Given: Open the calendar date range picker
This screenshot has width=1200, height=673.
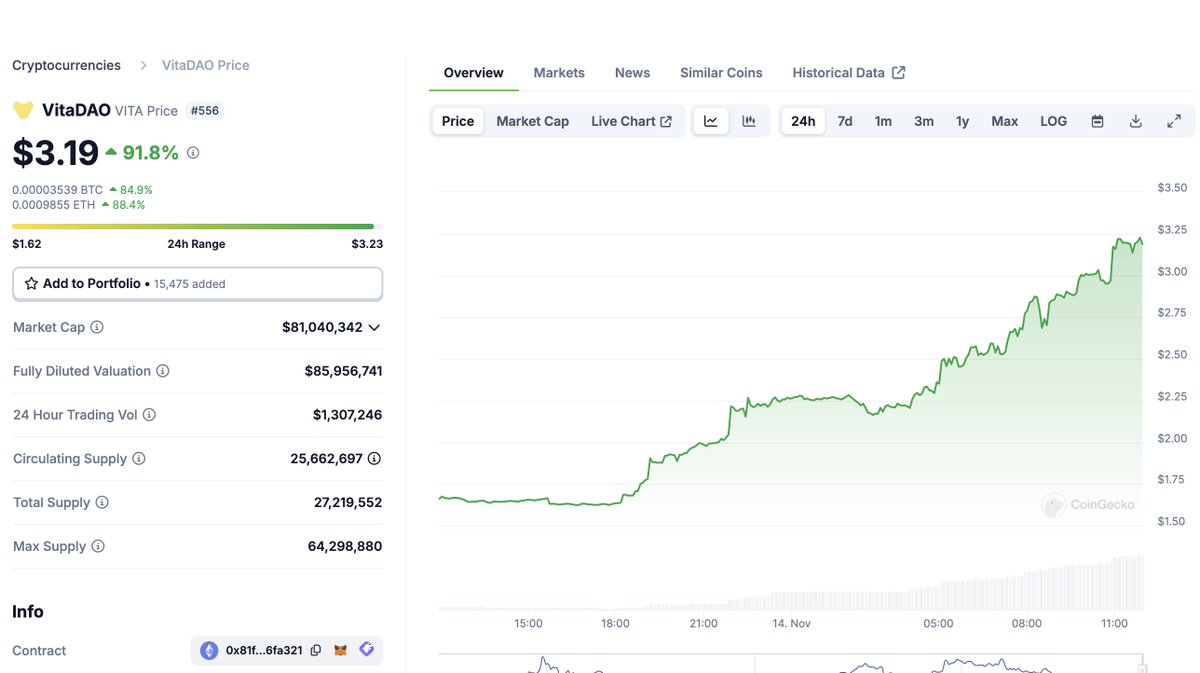Looking at the screenshot, I should click(x=1097, y=121).
